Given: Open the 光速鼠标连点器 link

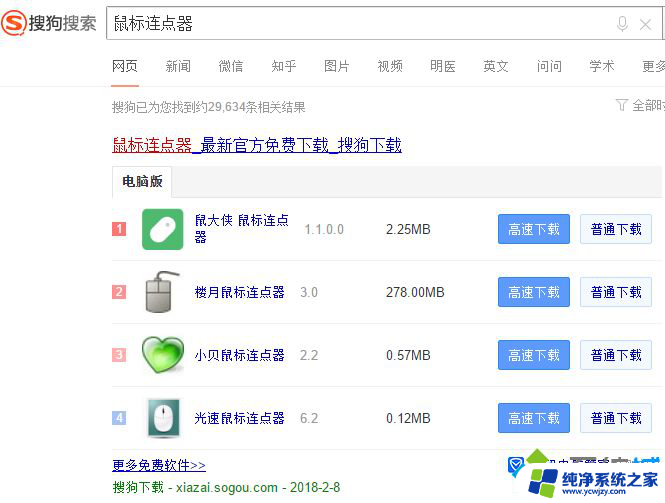Looking at the screenshot, I should click(240, 418).
